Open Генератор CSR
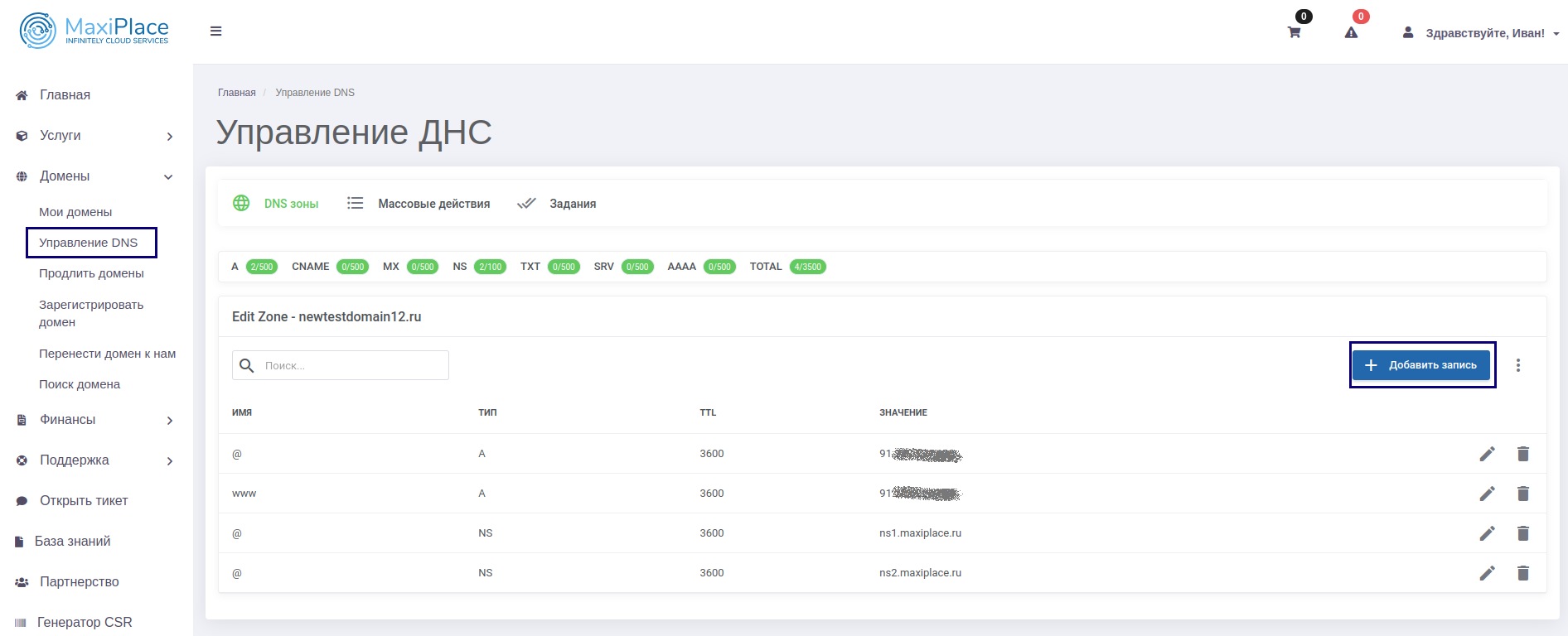The height and width of the screenshot is (636, 1568). coord(85,622)
